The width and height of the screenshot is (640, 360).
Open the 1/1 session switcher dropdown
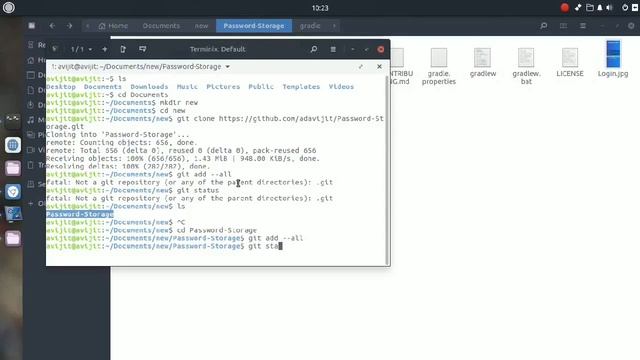click(x=81, y=49)
